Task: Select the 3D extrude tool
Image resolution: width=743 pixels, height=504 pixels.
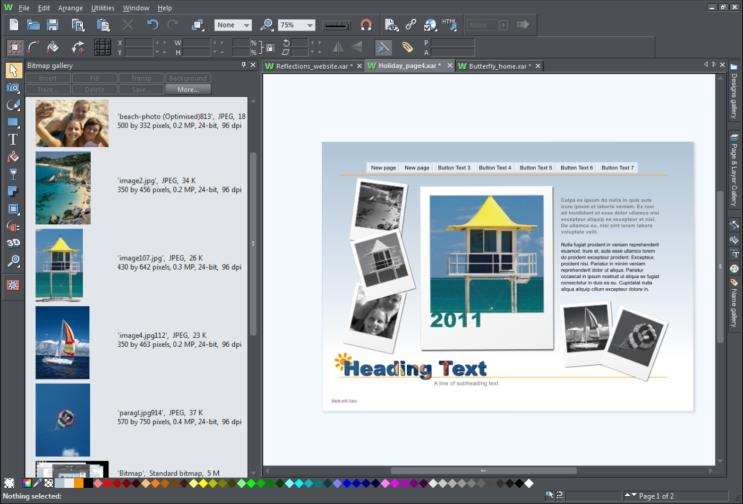Action: click(x=13, y=243)
